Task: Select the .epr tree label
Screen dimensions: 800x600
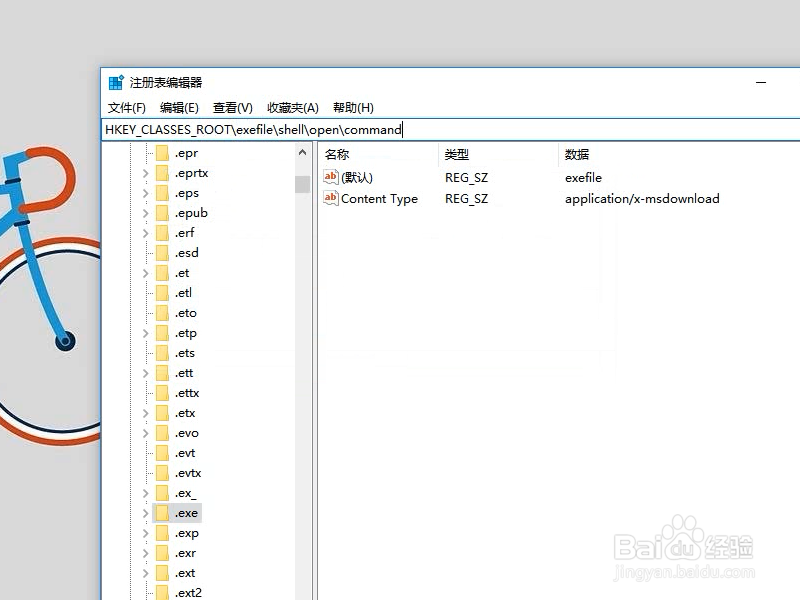Action: [186, 153]
